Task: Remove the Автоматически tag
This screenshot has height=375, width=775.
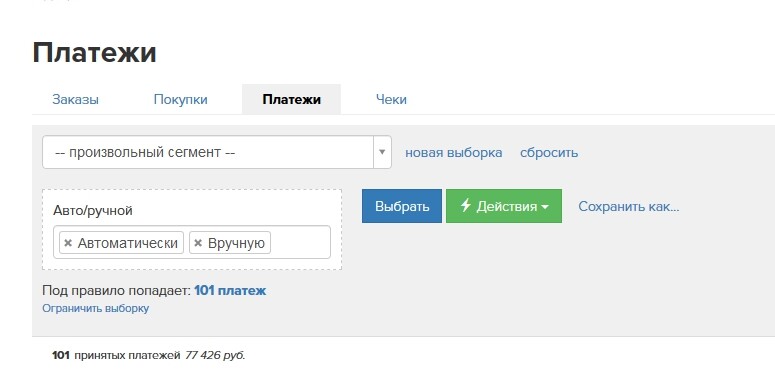Action: coord(68,243)
